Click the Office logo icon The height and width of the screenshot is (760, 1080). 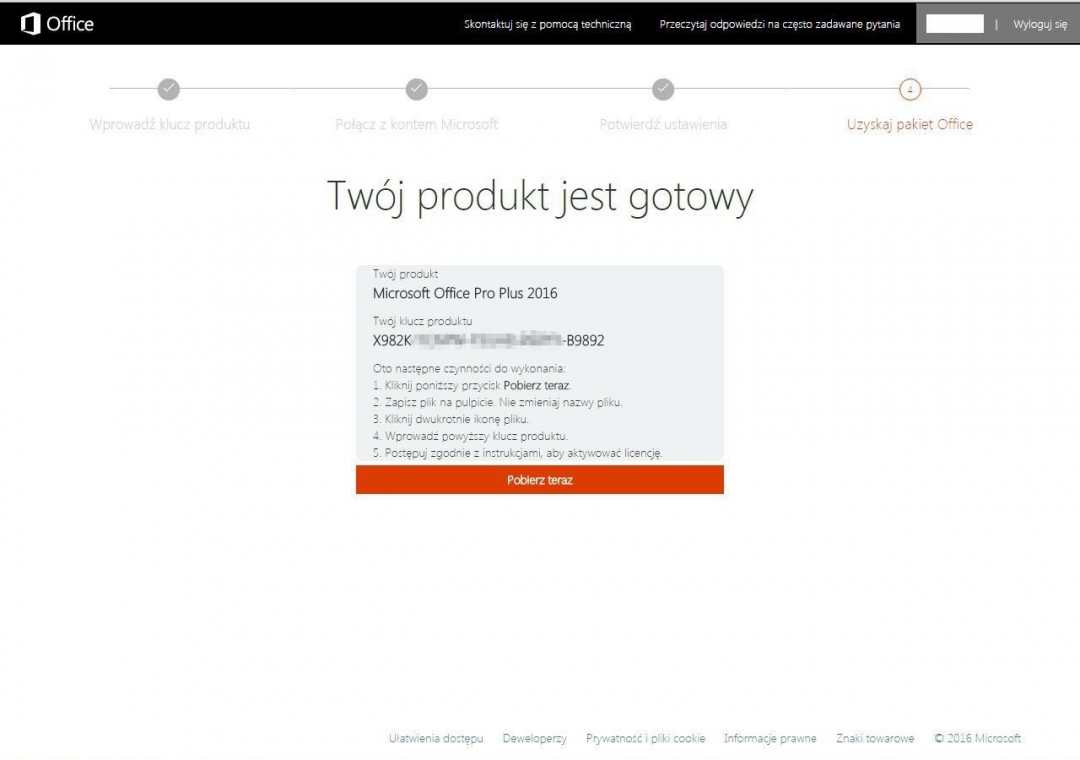(31, 24)
